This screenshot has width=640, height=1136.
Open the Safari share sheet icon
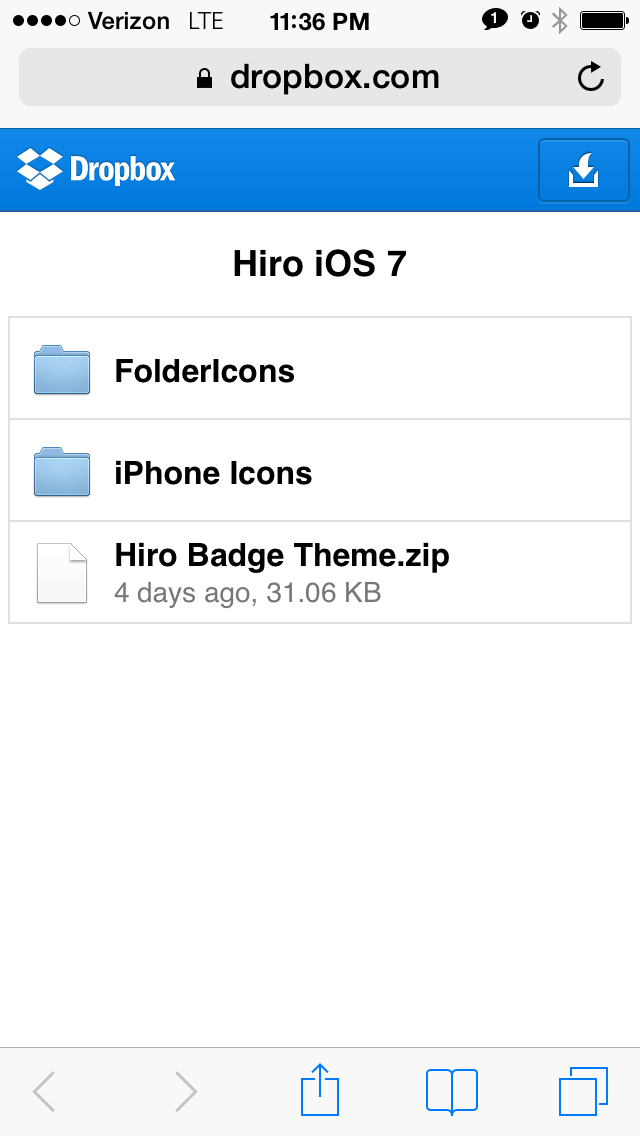pos(320,1090)
